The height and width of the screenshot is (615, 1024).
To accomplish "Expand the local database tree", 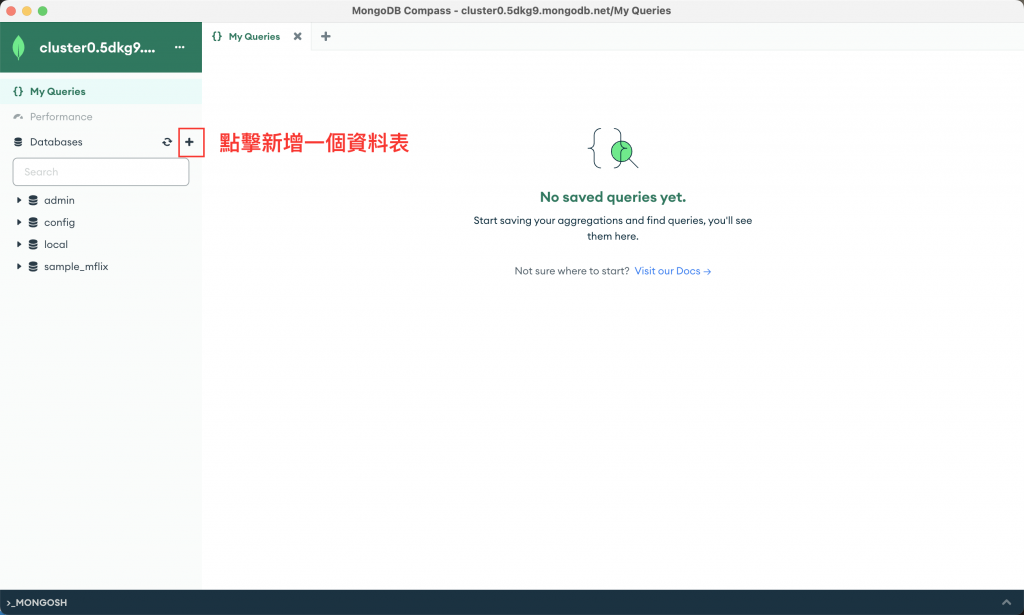I will click(x=19, y=244).
